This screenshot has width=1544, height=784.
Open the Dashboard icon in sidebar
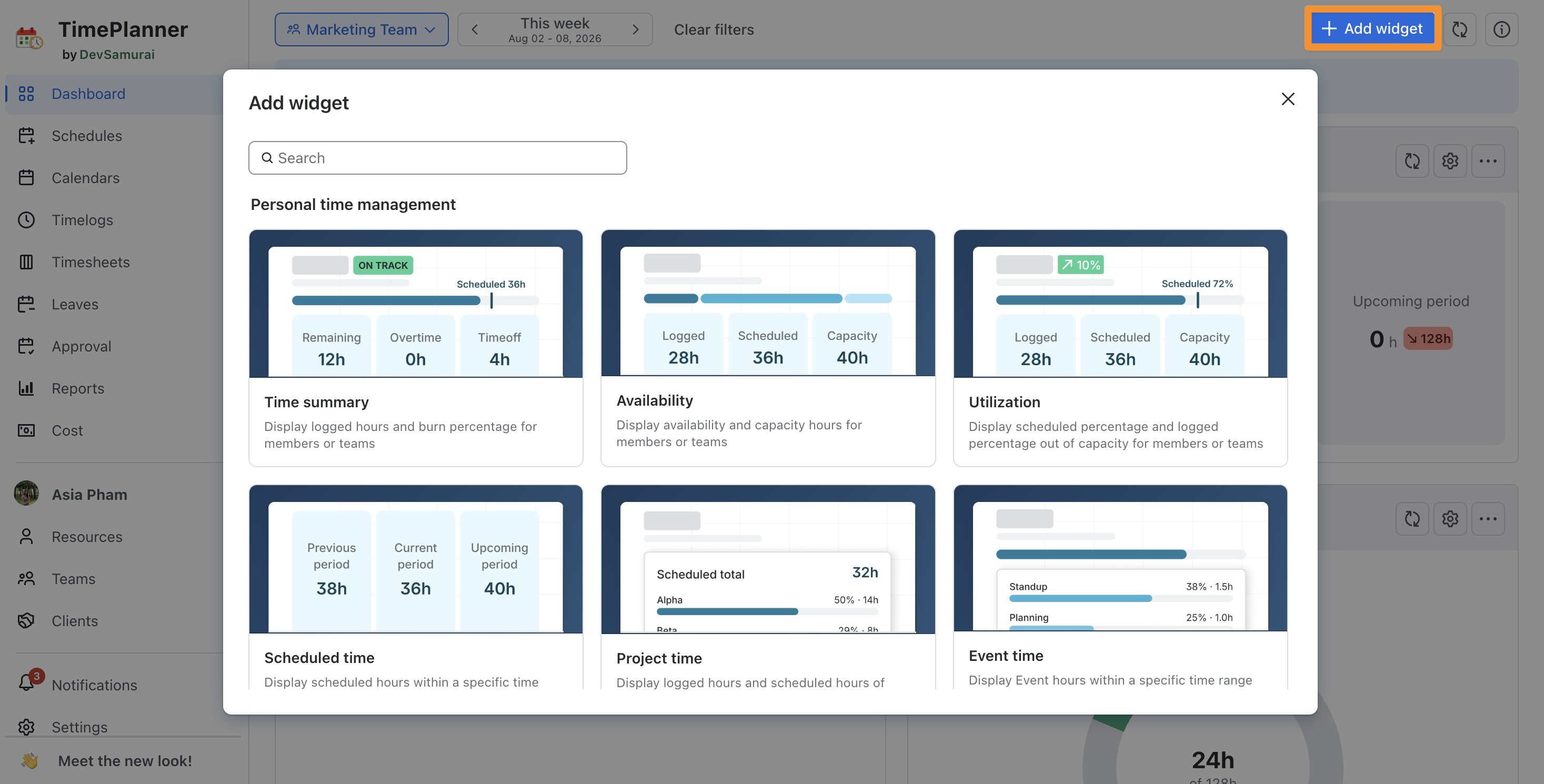(26, 94)
